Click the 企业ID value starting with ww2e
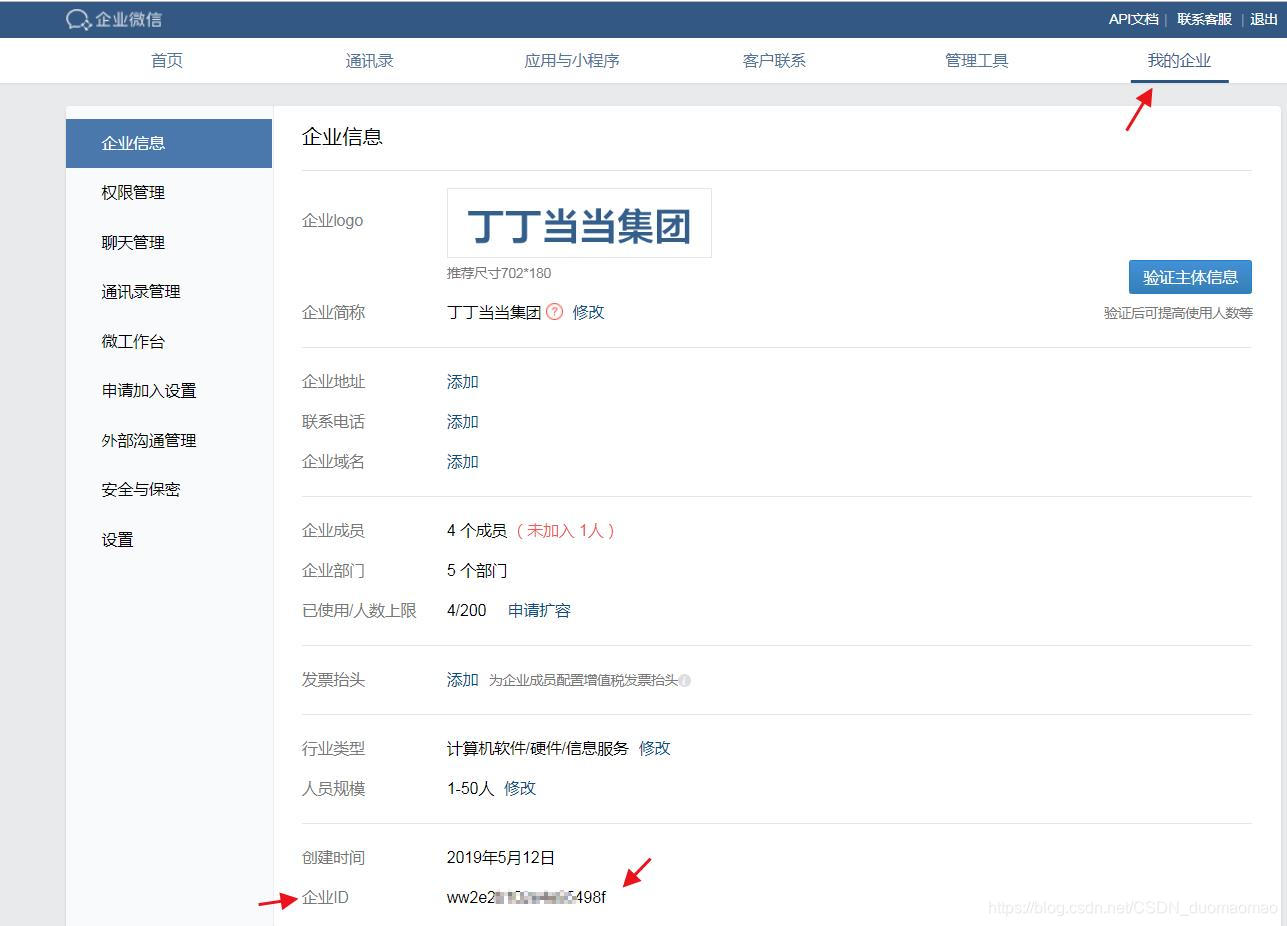This screenshot has height=926, width=1287. click(x=526, y=898)
